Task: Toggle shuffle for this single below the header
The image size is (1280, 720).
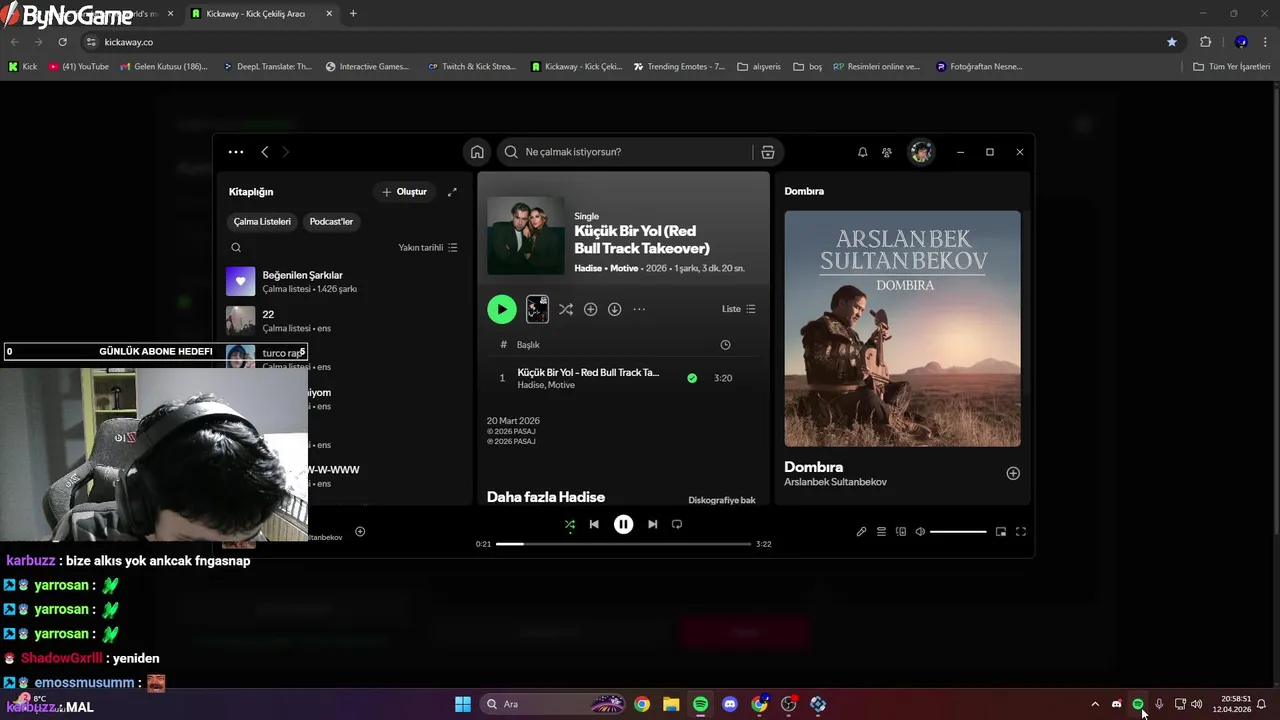Action: click(566, 309)
